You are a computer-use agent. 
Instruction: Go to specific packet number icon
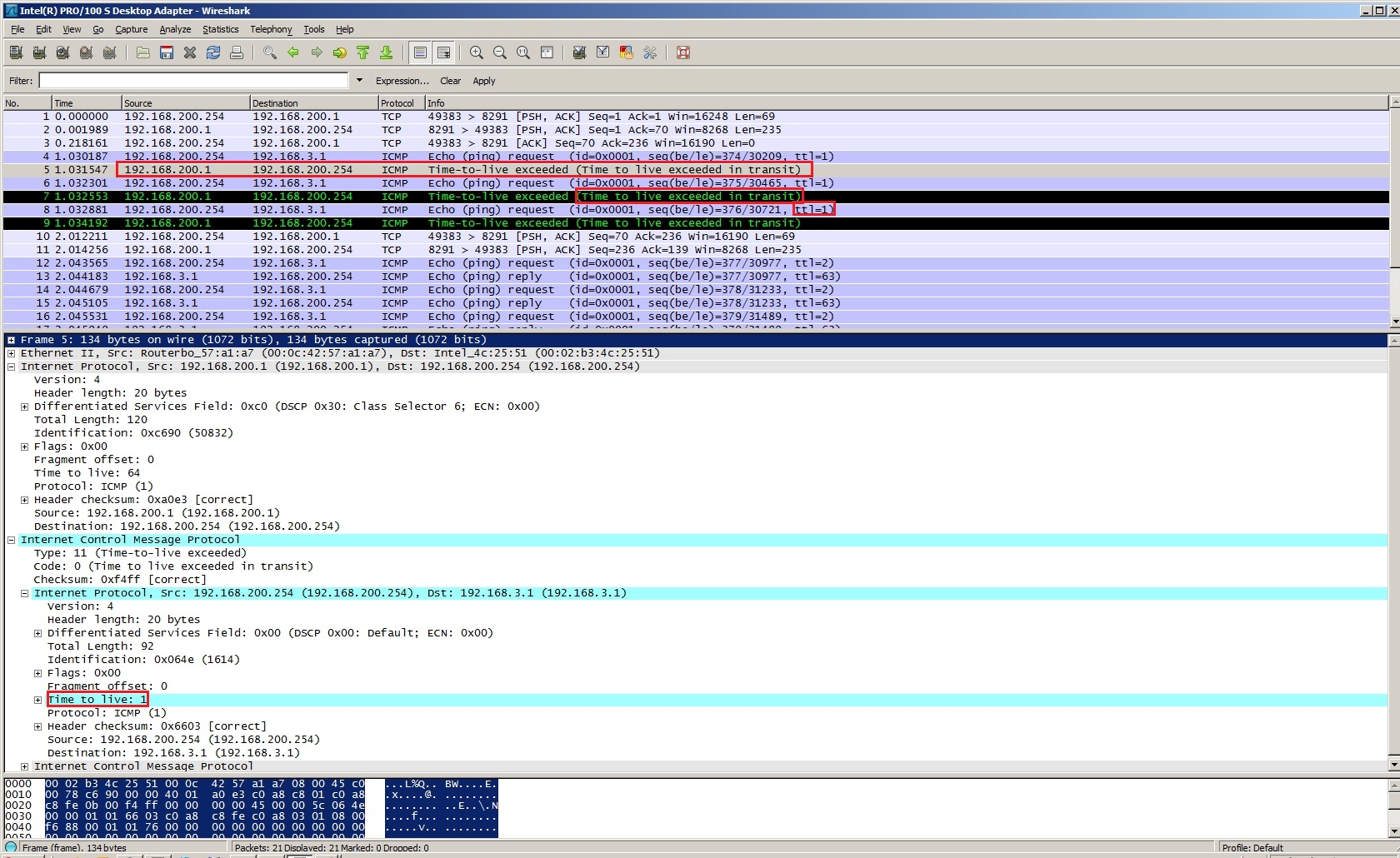coord(340,52)
